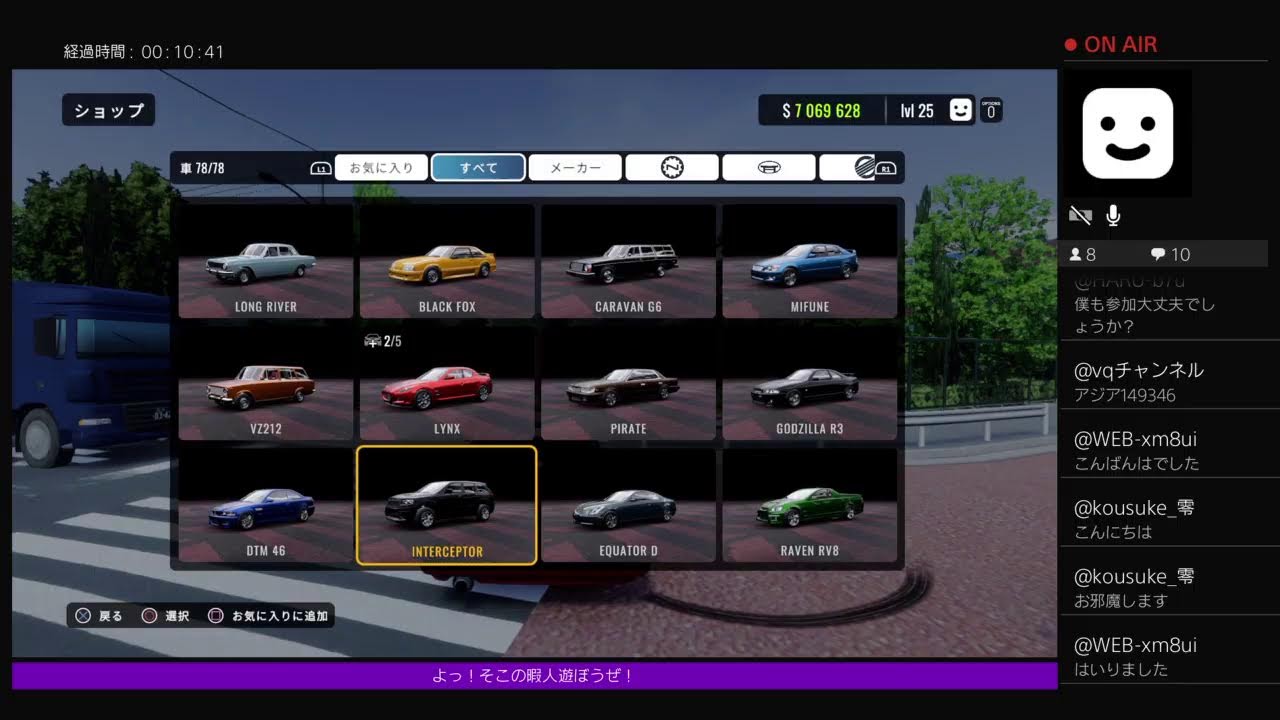Toggle the microphone icon
1280x720 pixels.
pyautogui.click(x=1113, y=215)
